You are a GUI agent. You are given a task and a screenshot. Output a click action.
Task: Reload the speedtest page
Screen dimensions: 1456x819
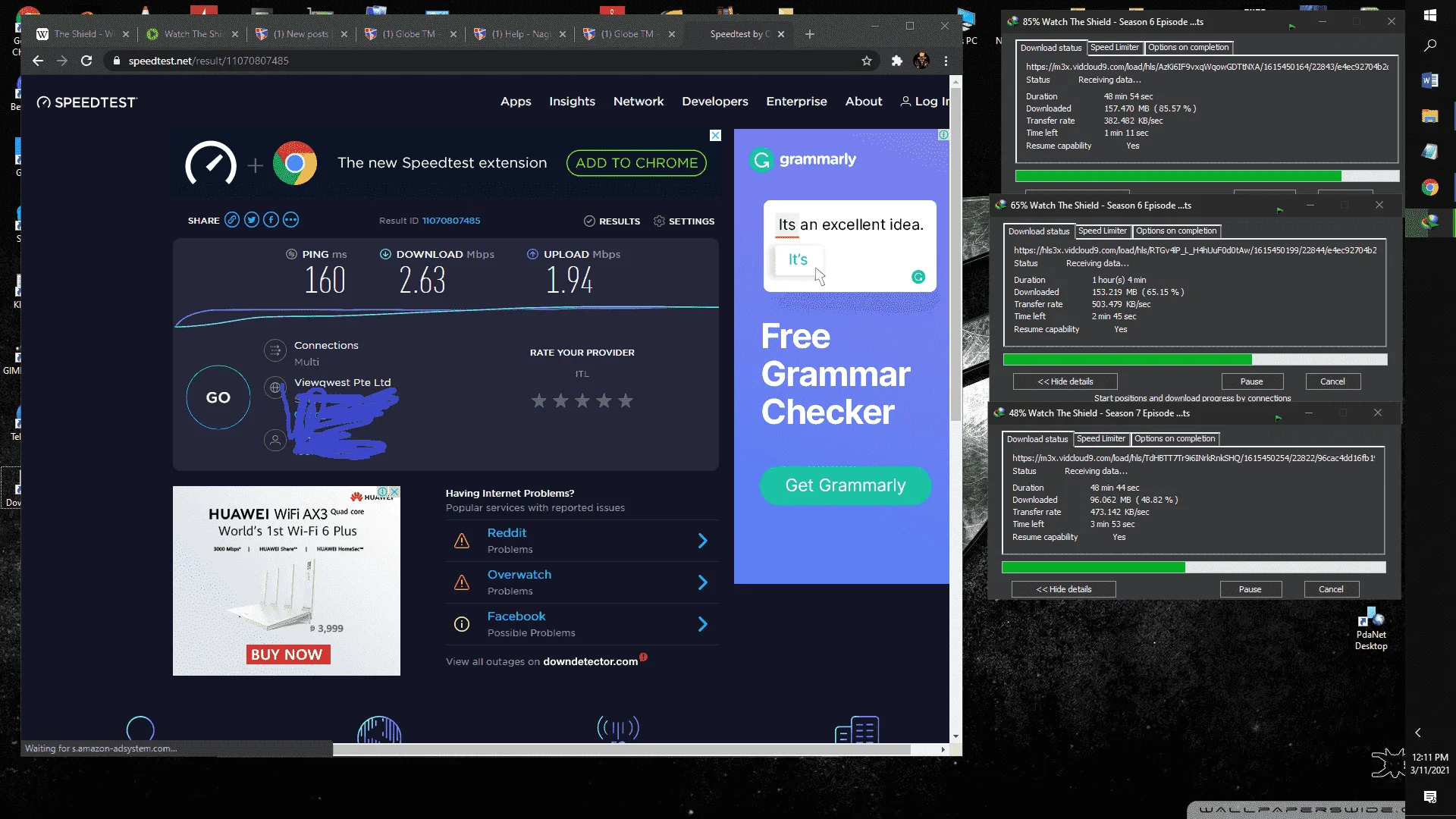click(86, 61)
